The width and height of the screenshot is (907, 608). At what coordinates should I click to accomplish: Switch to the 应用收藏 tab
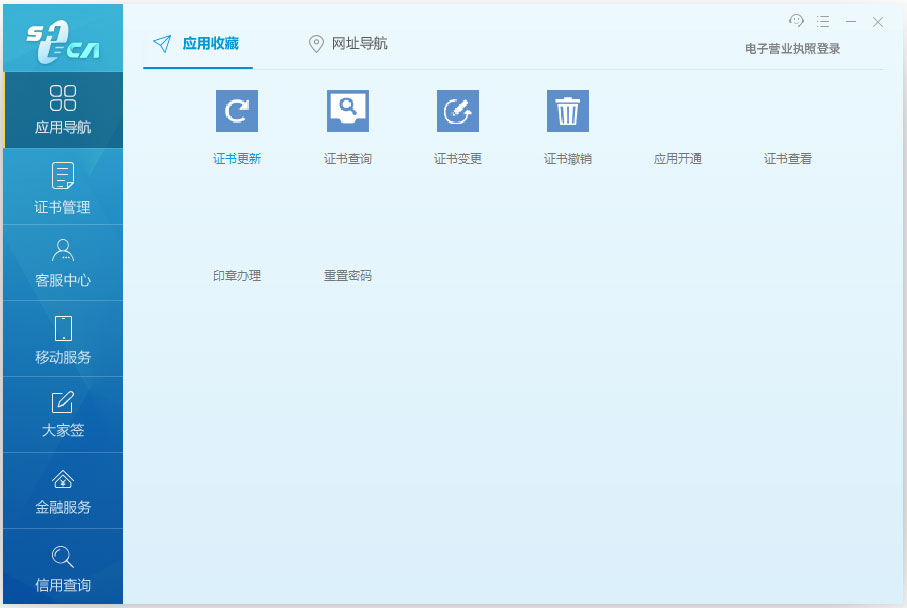point(197,43)
